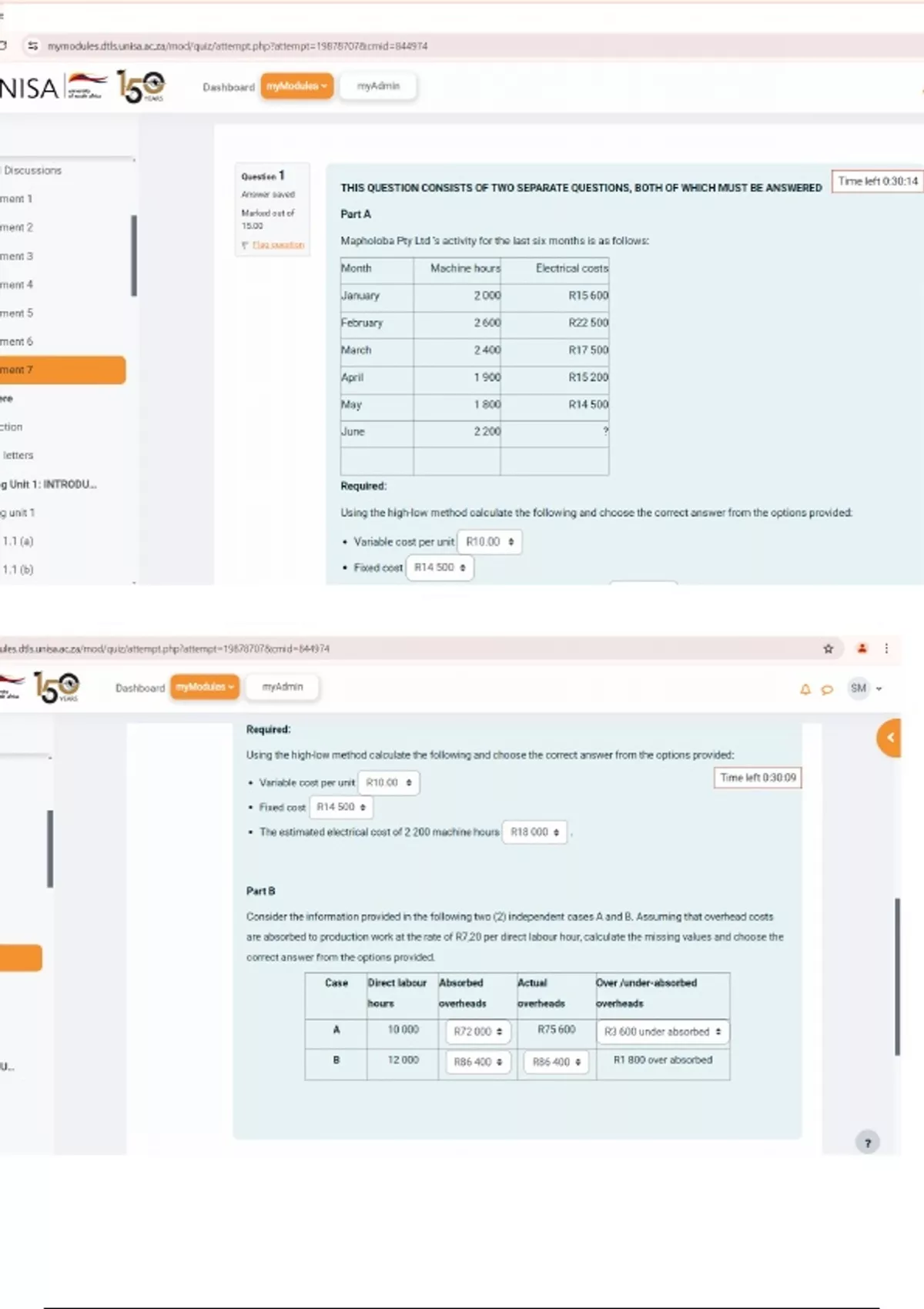Click the site info icon beside URL
The image size is (924, 1309).
click(32, 46)
